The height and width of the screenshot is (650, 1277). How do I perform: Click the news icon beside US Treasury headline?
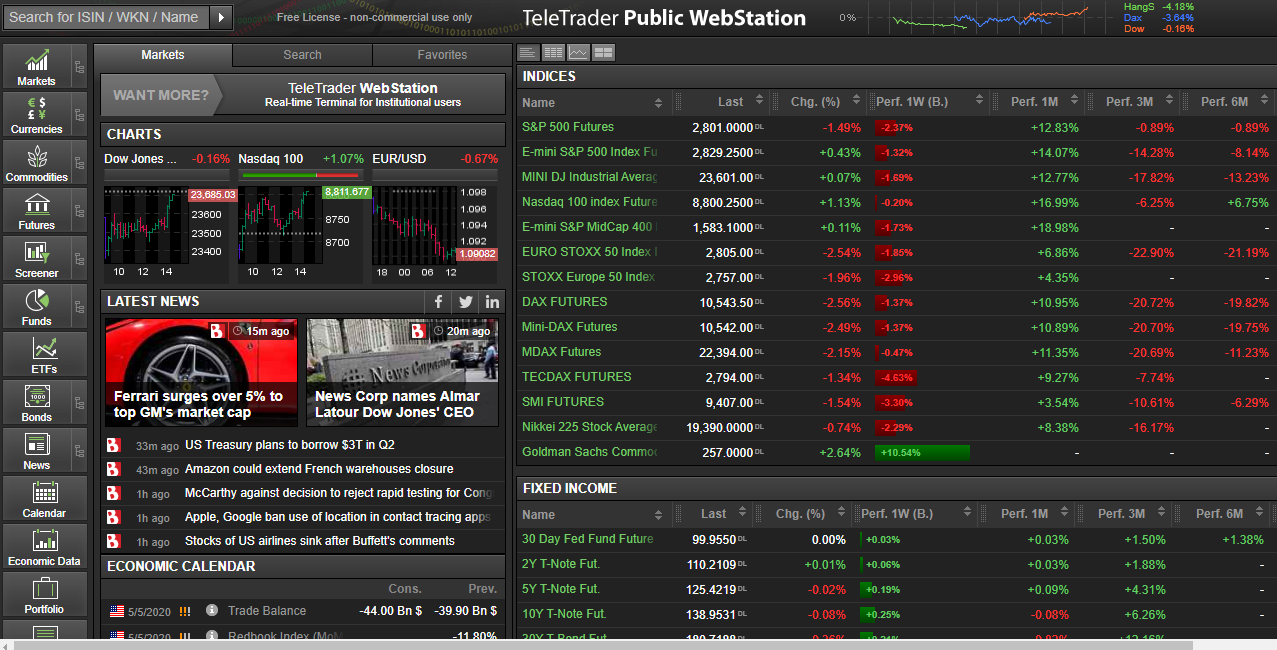tap(114, 445)
